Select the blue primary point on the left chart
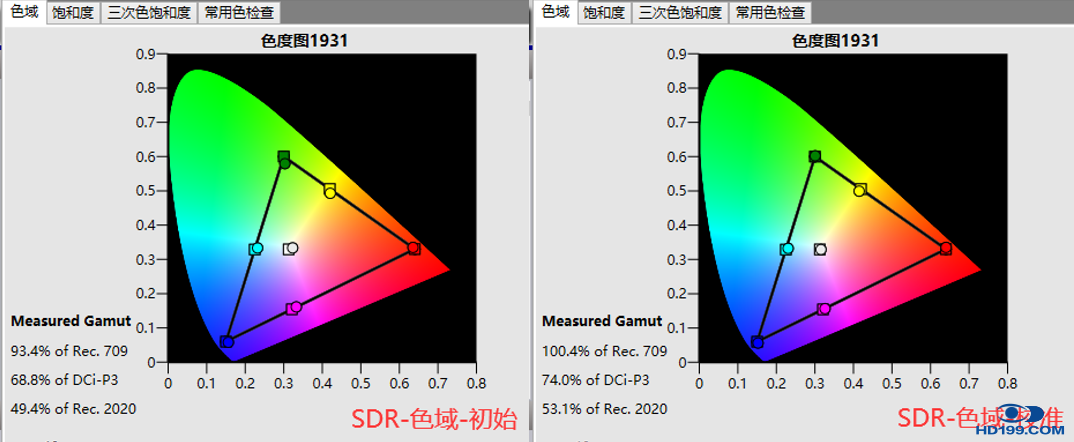The height and width of the screenshot is (442, 1074). coord(227,342)
